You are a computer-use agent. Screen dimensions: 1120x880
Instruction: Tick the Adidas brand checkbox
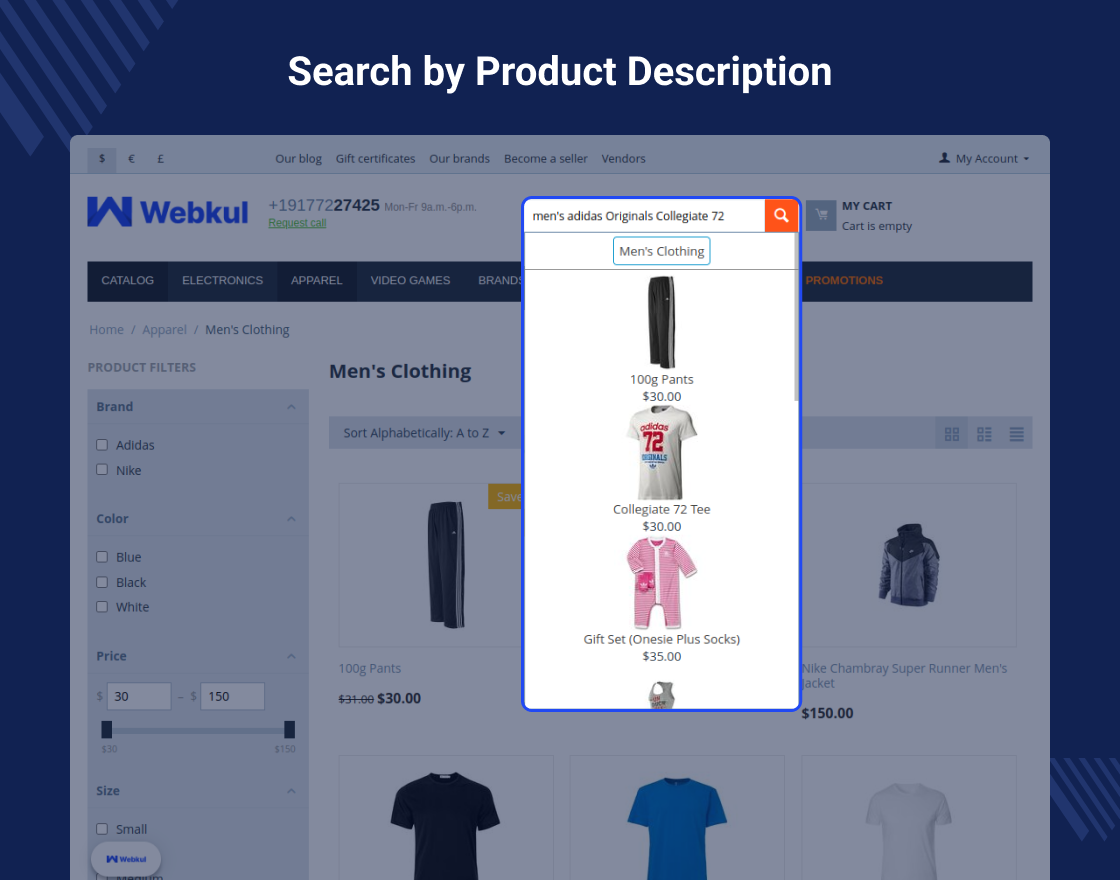(102, 445)
